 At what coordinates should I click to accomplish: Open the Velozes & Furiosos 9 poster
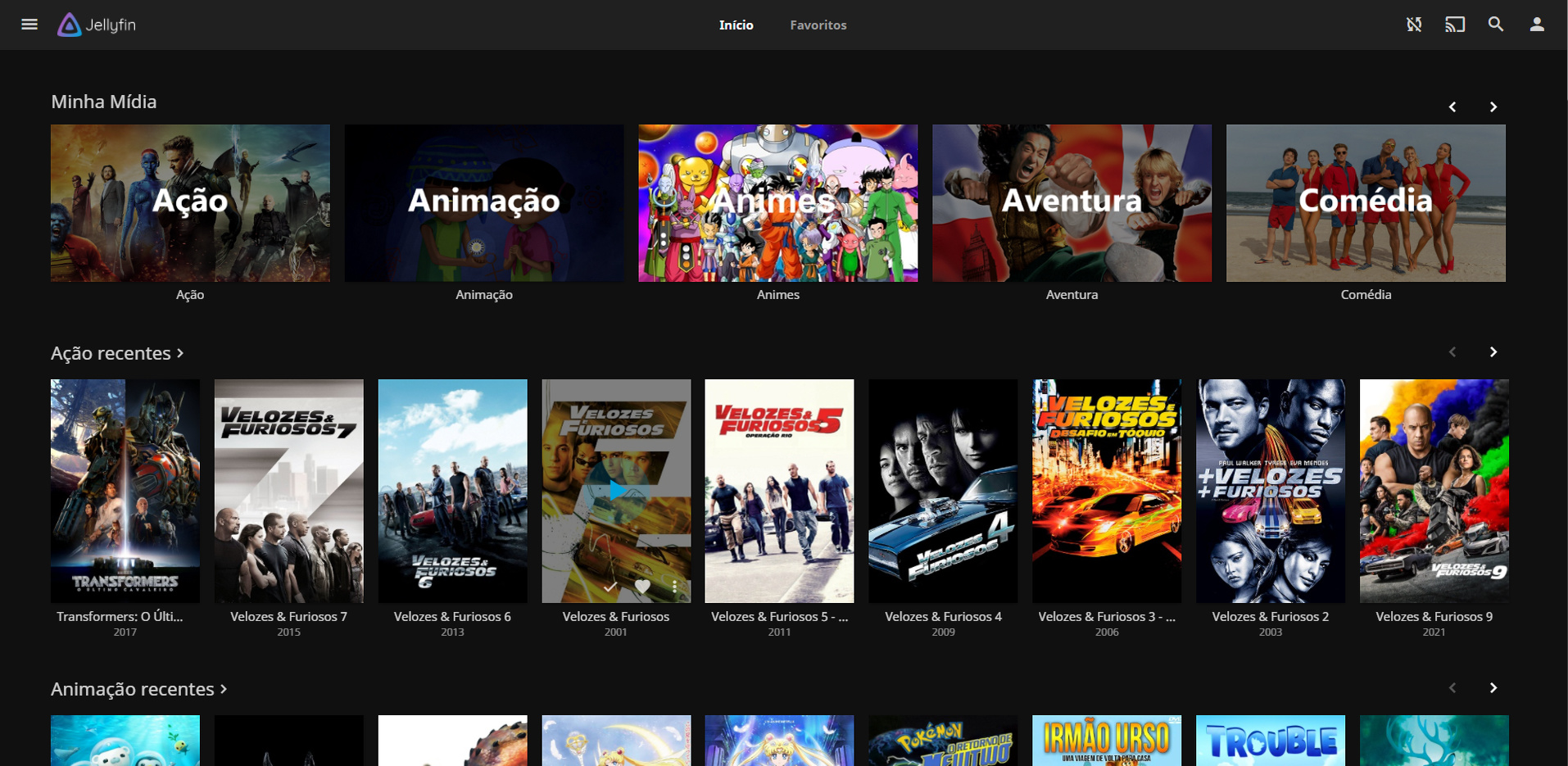1434,491
